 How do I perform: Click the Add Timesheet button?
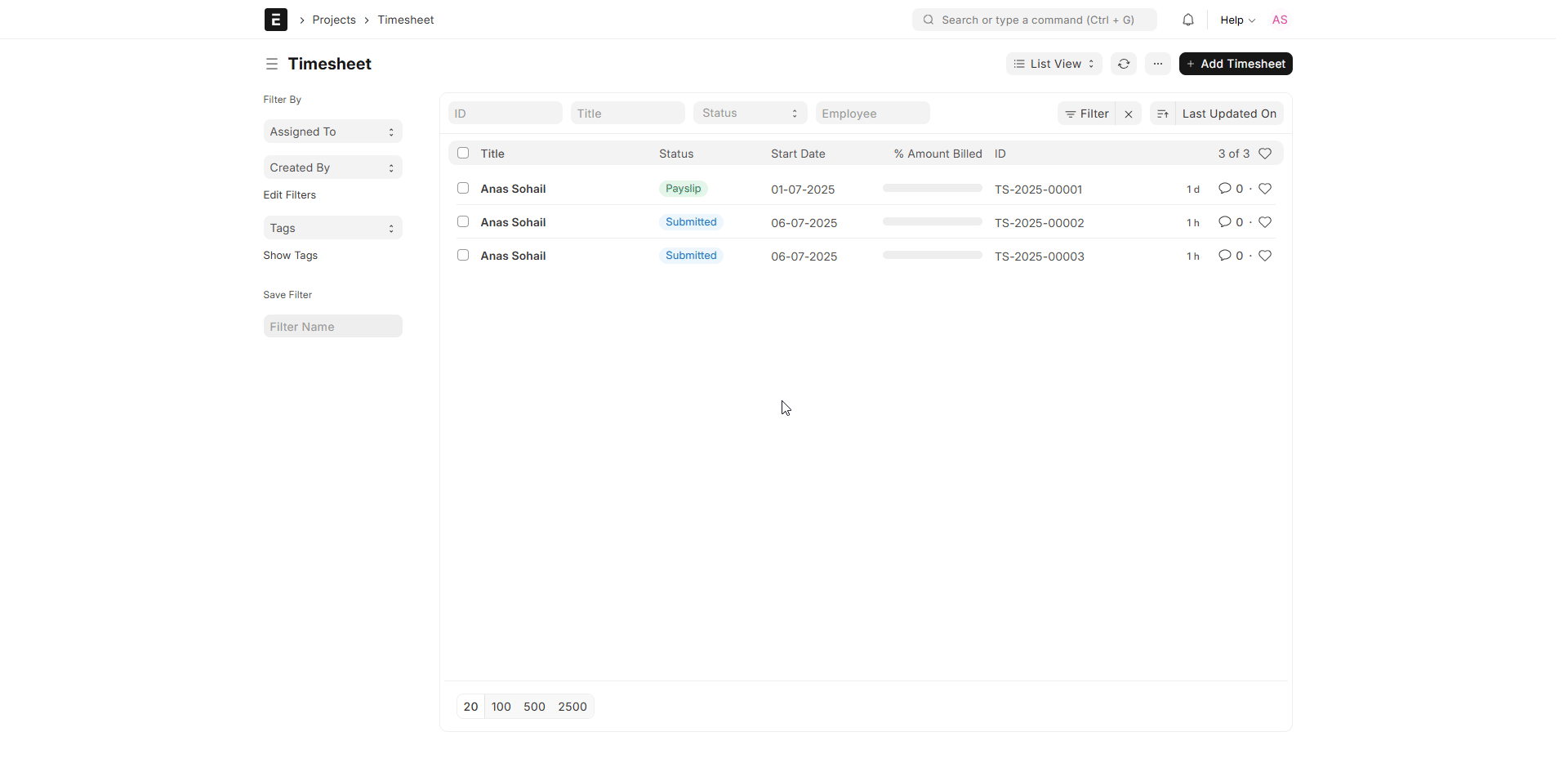point(1235,64)
